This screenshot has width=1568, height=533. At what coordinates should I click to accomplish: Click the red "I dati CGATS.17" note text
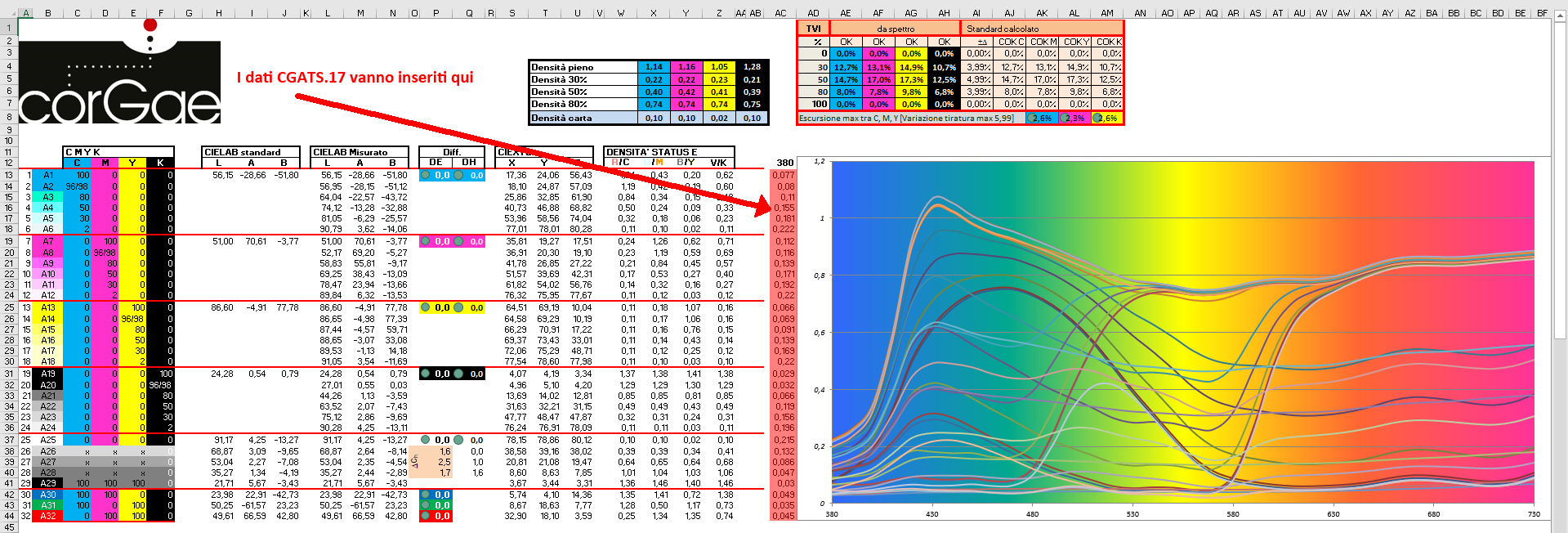(x=355, y=78)
